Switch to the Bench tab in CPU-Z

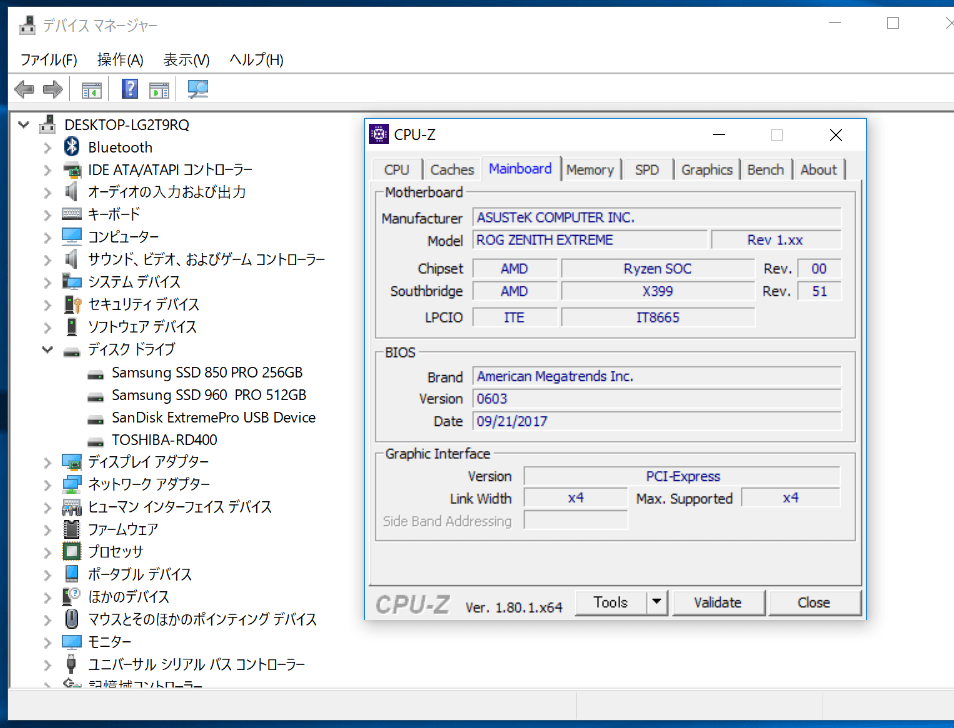coord(765,170)
